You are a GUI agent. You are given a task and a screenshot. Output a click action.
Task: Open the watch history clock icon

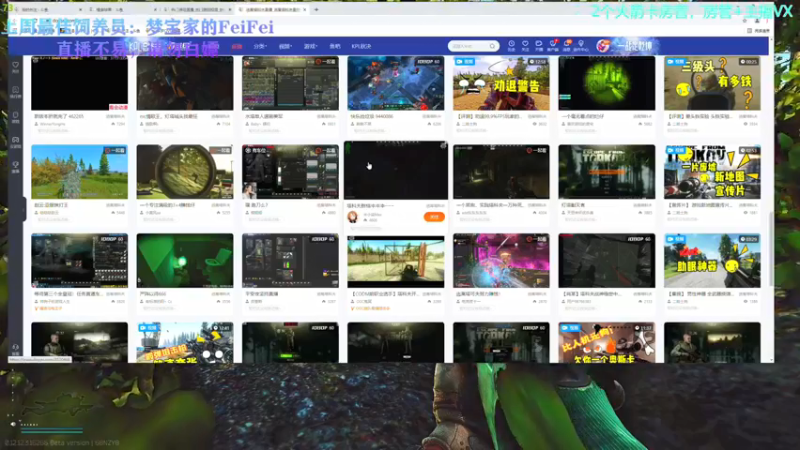511,46
